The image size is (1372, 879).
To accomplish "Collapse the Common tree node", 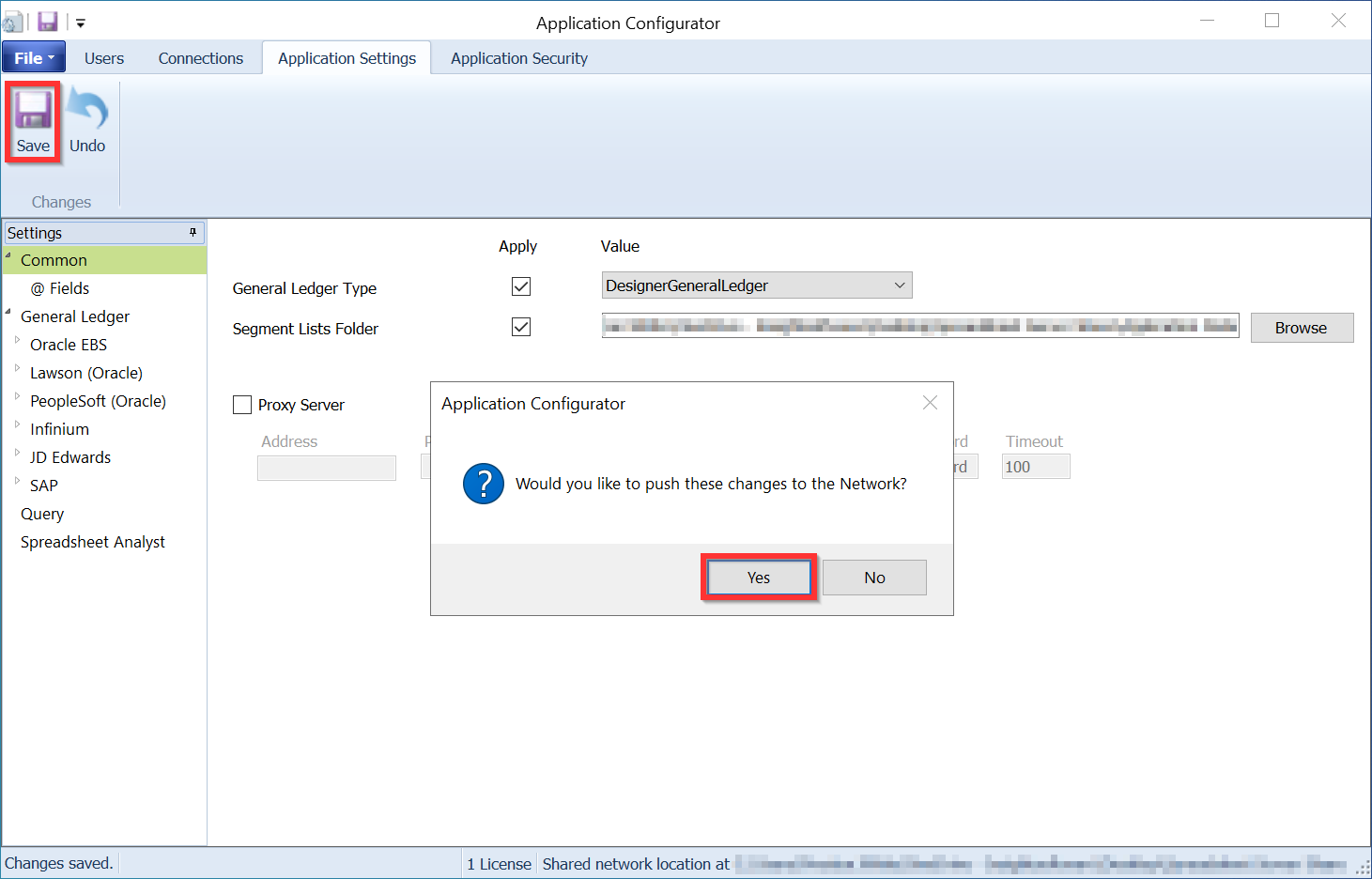I will [x=8, y=256].
